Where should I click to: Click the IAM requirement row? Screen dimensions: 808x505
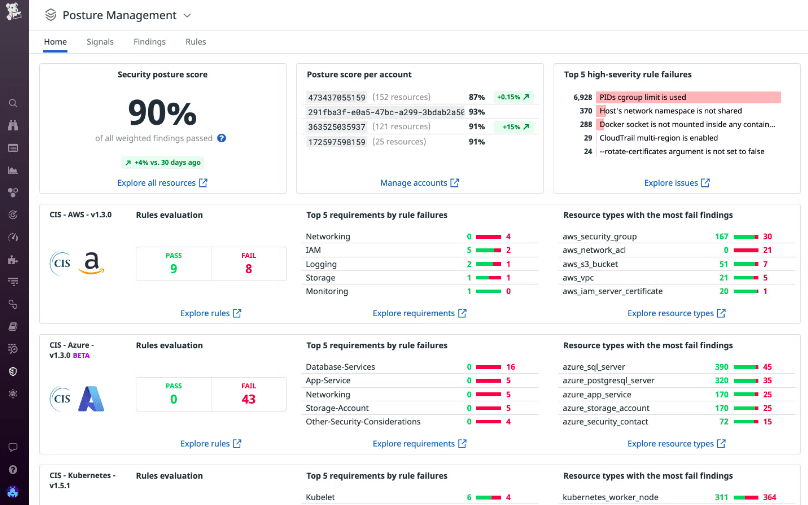click(x=420, y=250)
